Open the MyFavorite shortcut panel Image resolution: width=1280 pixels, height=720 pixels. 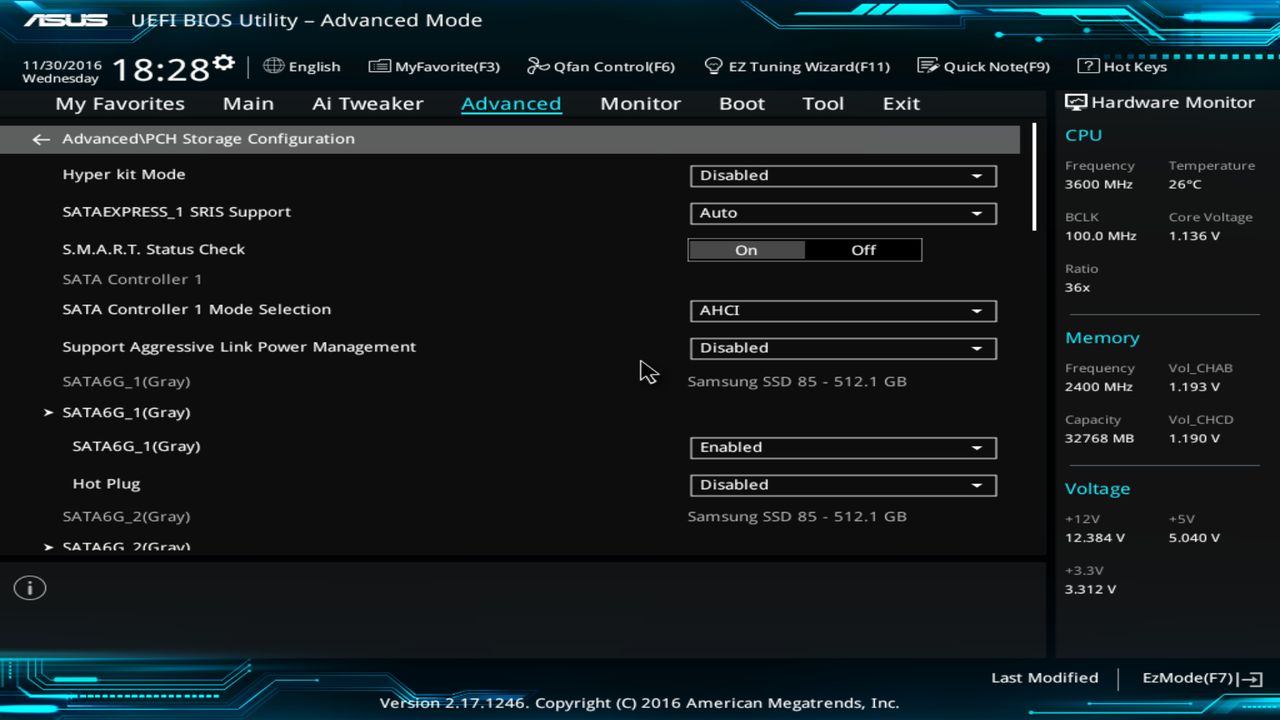(434, 66)
